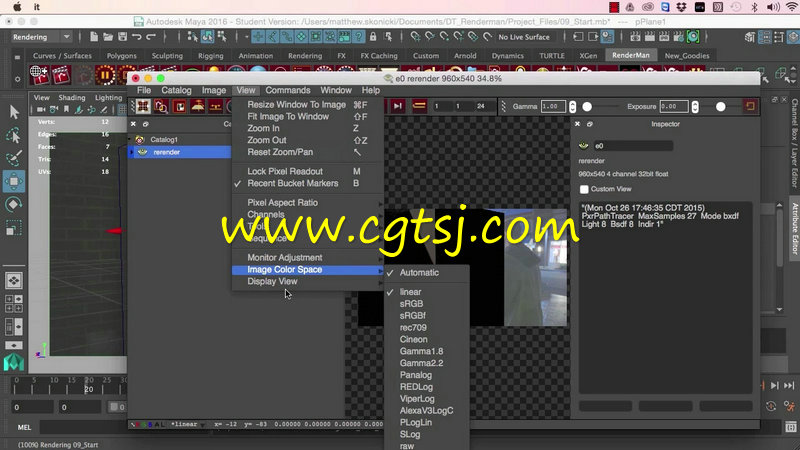Choose Cineon color space option
The height and width of the screenshot is (450, 800).
pyautogui.click(x=427, y=339)
